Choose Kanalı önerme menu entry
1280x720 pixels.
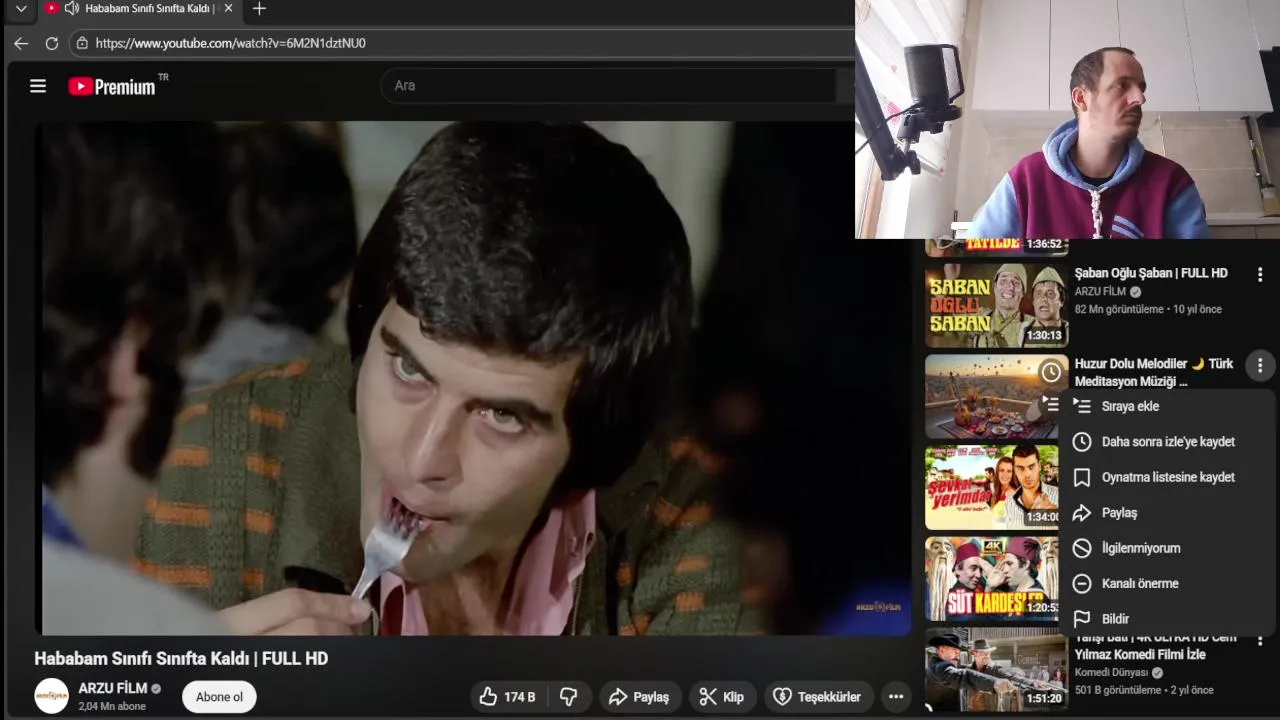point(1166,584)
